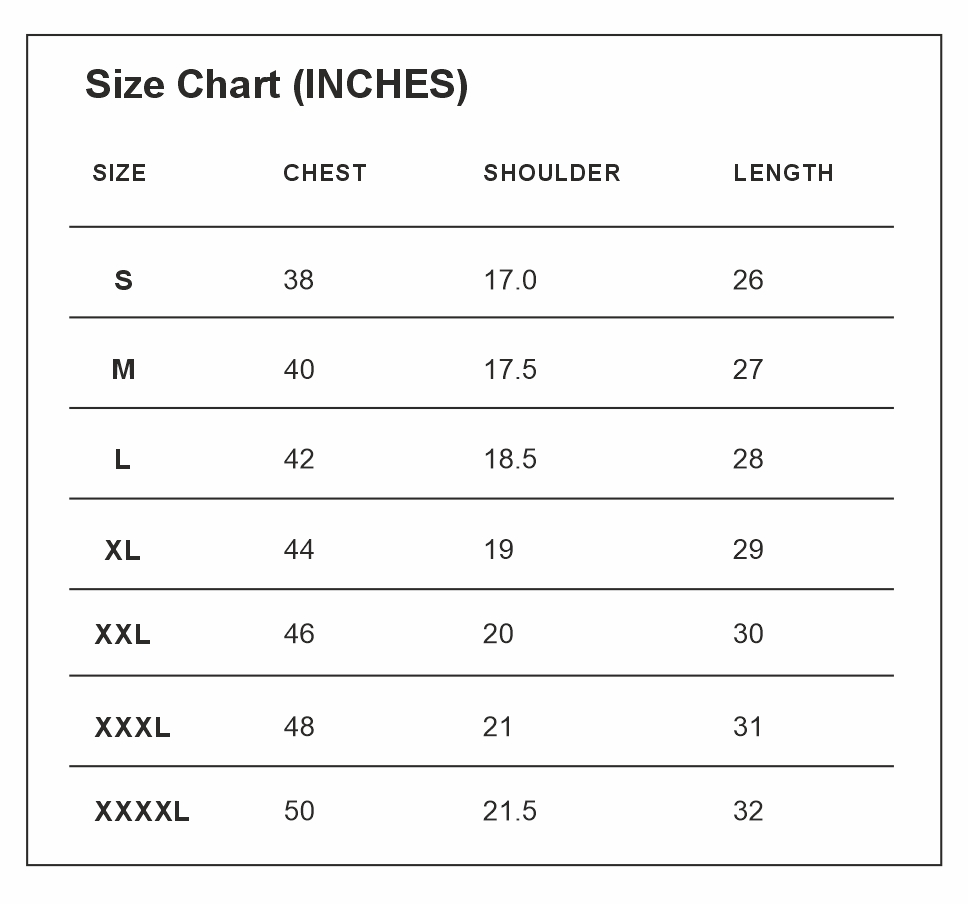The width and height of the screenshot is (968, 904).
Task: Select the CHEST column header
Action: click(x=325, y=173)
